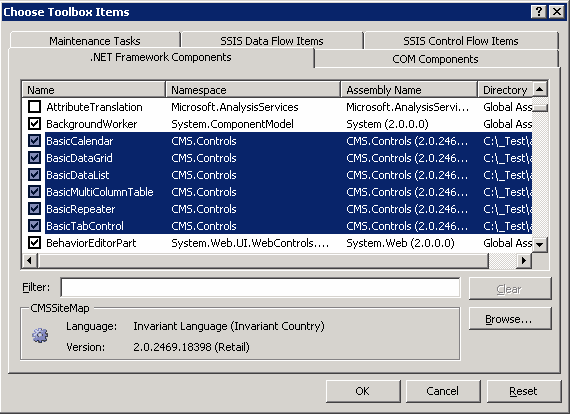Check the AttributeTranslation checkbox
The height and width of the screenshot is (414, 571).
tap(35, 107)
